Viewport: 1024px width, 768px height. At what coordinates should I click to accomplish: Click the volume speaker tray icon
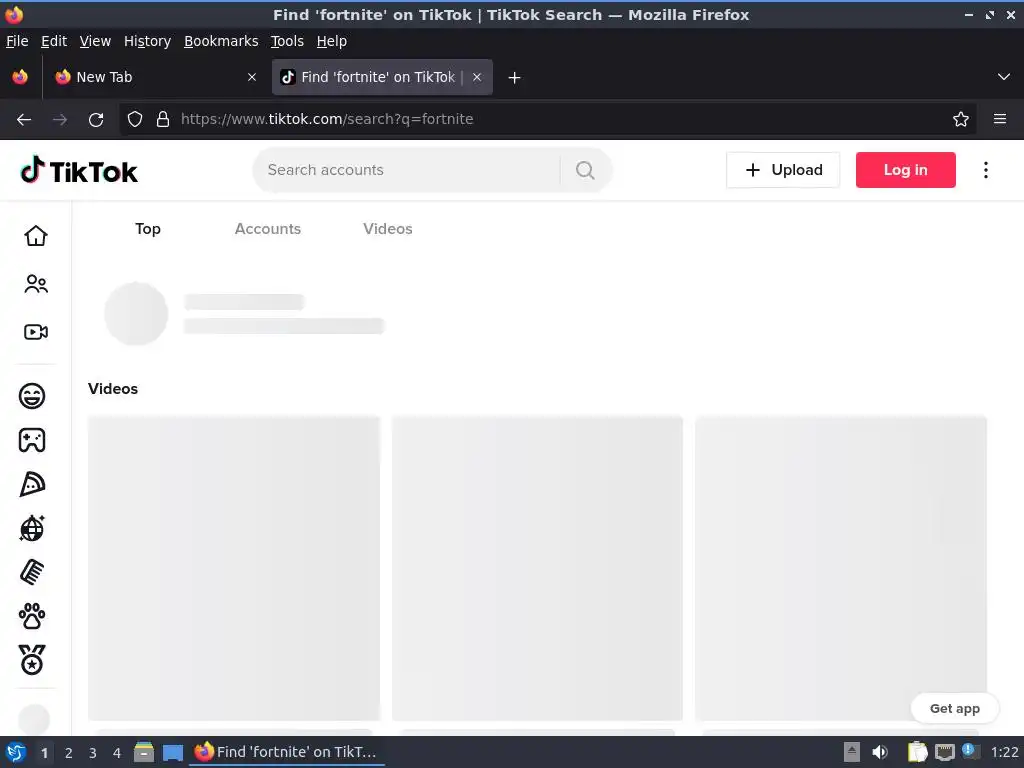(x=880, y=752)
